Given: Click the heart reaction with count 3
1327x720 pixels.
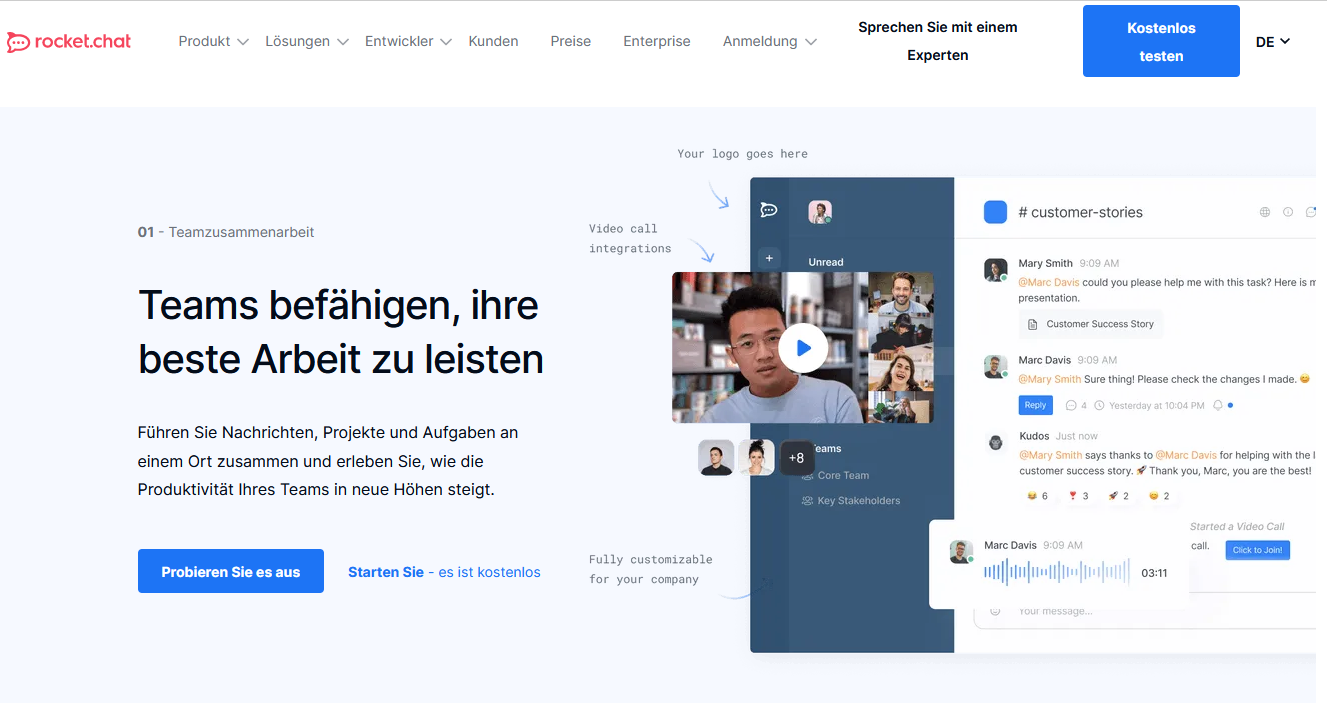Looking at the screenshot, I should point(1078,496).
